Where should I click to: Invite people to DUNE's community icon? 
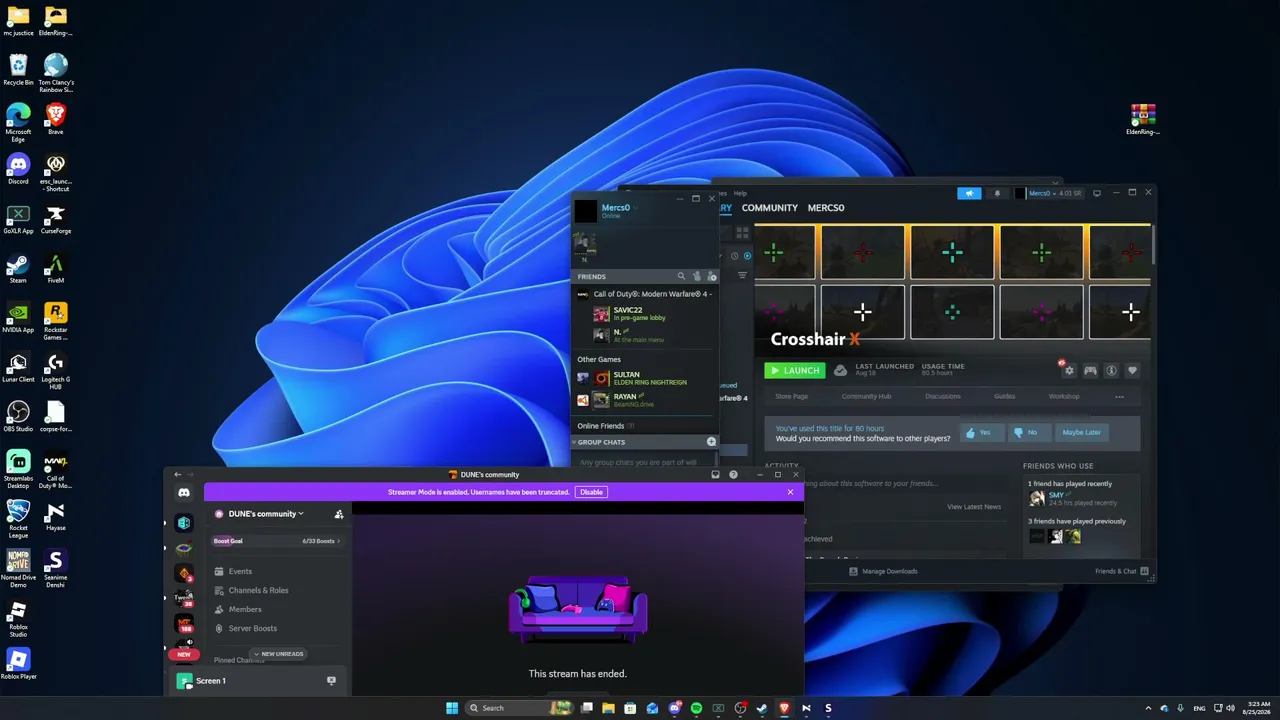339,514
